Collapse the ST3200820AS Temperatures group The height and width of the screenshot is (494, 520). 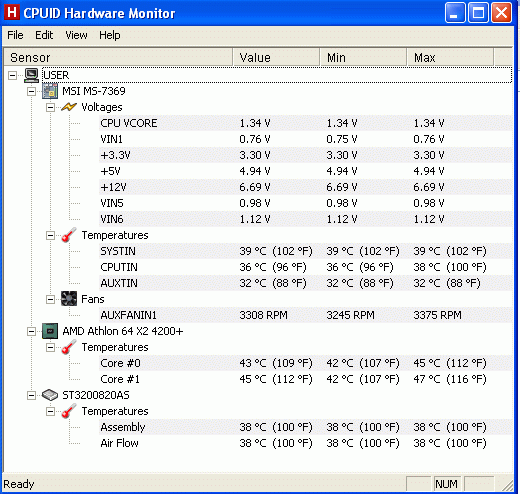[x=50, y=411]
